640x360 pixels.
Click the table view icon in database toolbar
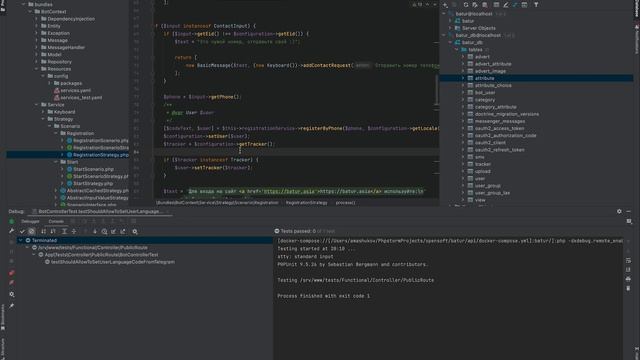496,5
